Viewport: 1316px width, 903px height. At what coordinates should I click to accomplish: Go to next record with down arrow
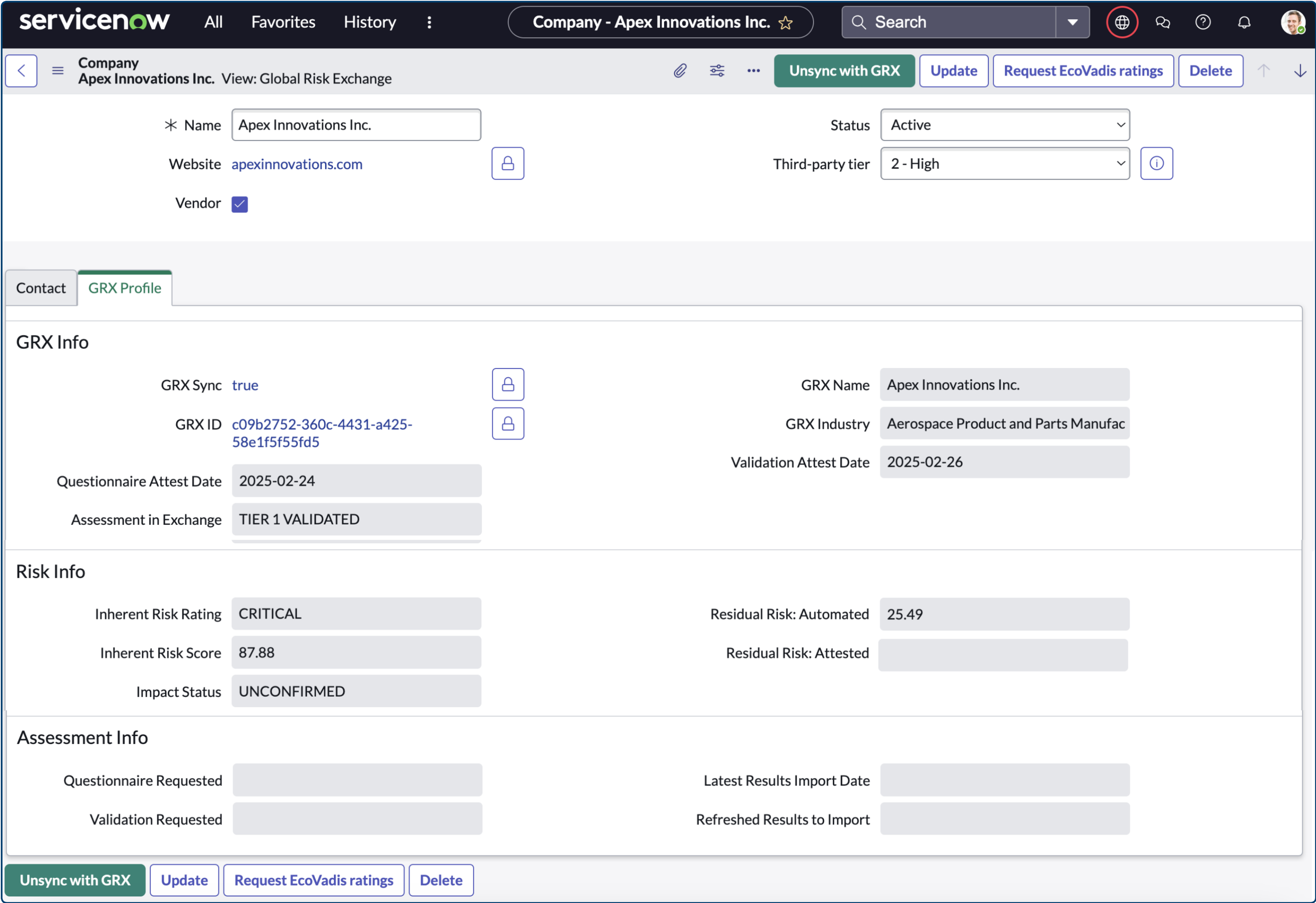(x=1300, y=71)
